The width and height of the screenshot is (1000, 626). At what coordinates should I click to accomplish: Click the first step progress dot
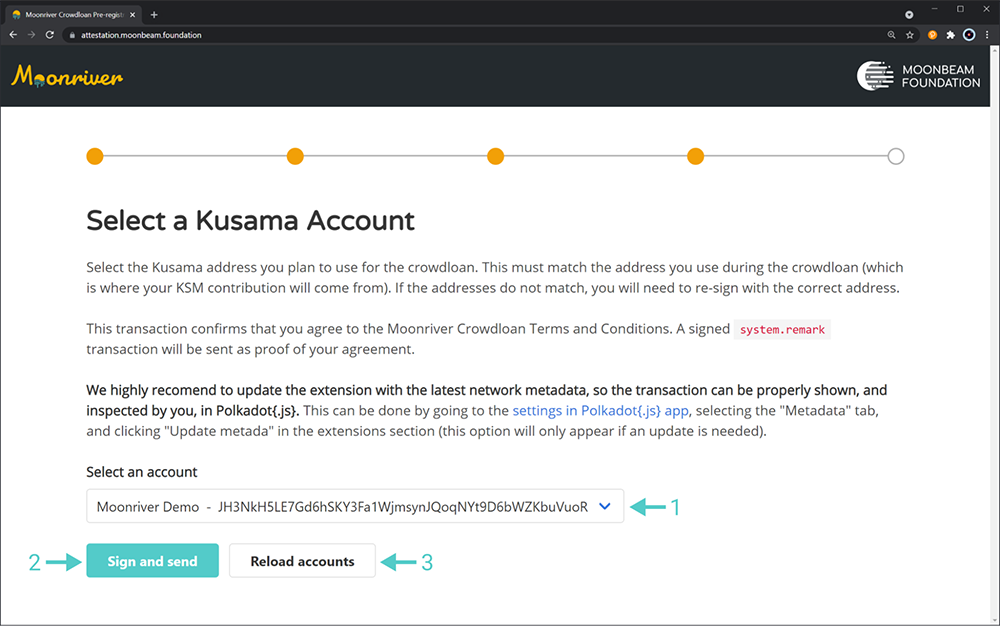(95, 156)
